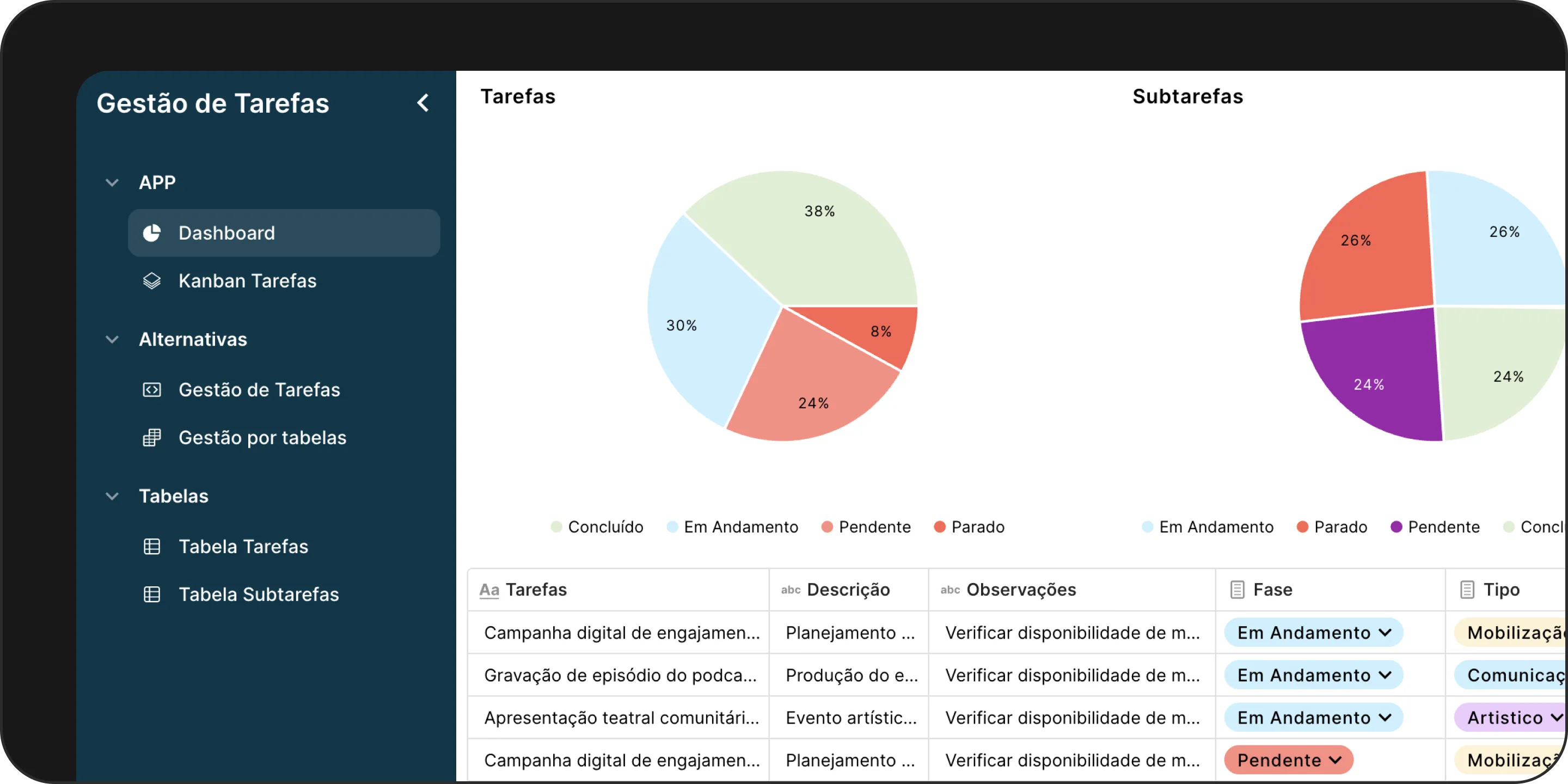Image resolution: width=1568 pixels, height=784 pixels.
Task: Open the Kanban Tarefas page
Action: coord(247,280)
